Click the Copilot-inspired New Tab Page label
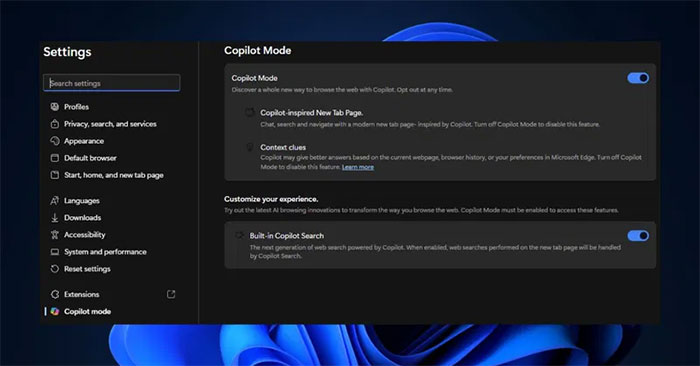 pos(312,112)
